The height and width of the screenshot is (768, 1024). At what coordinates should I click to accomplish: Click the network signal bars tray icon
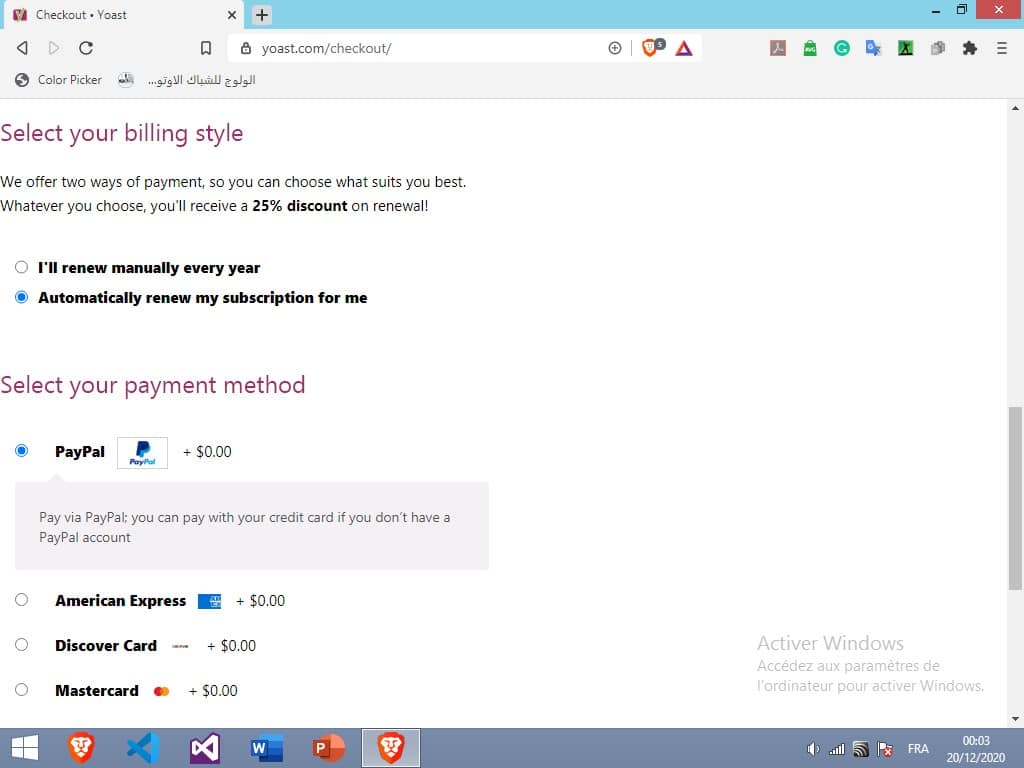tap(837, 749)
